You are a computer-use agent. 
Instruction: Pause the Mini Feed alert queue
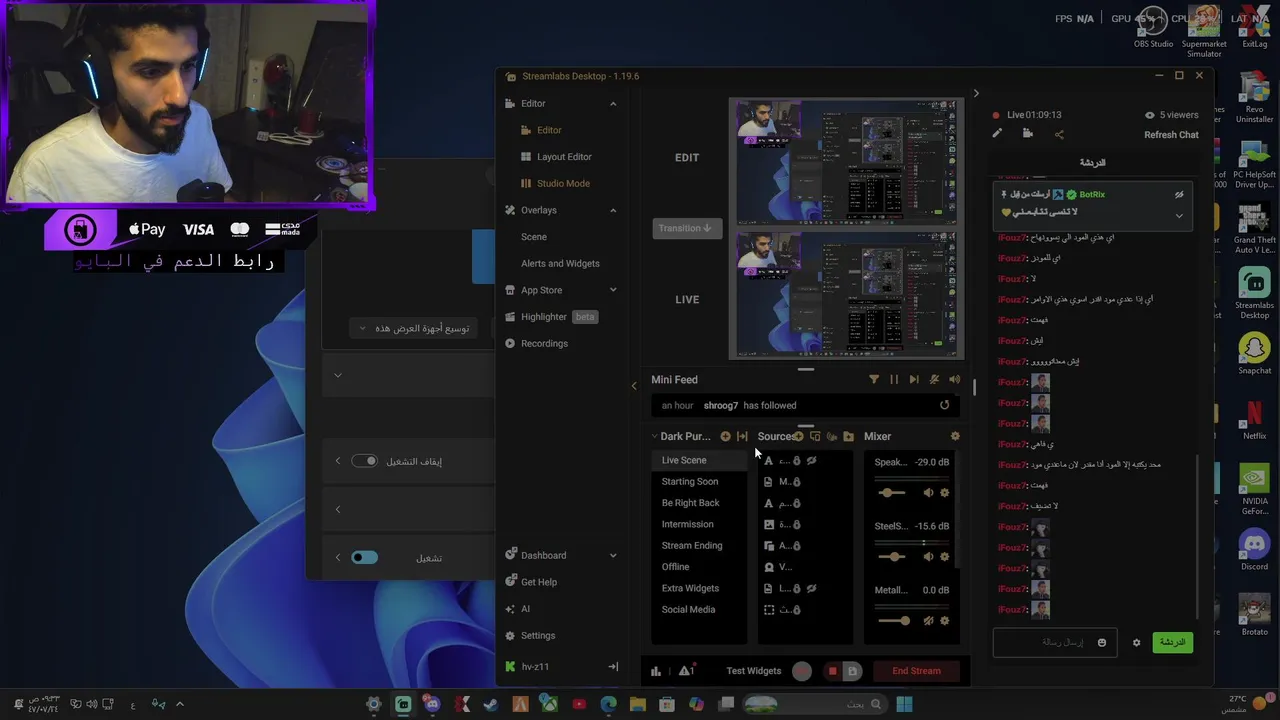coord(894,380)
